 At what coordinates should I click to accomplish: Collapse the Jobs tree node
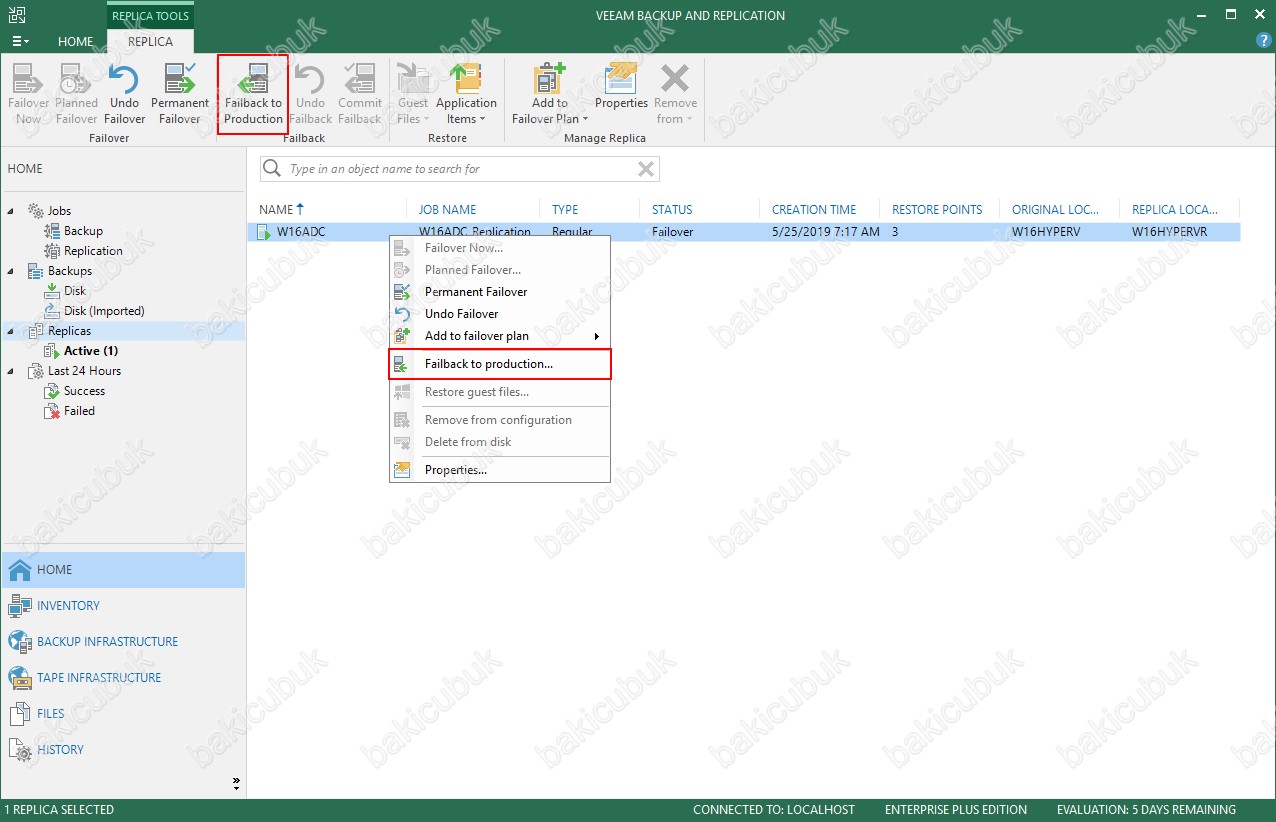coord(12,211)
